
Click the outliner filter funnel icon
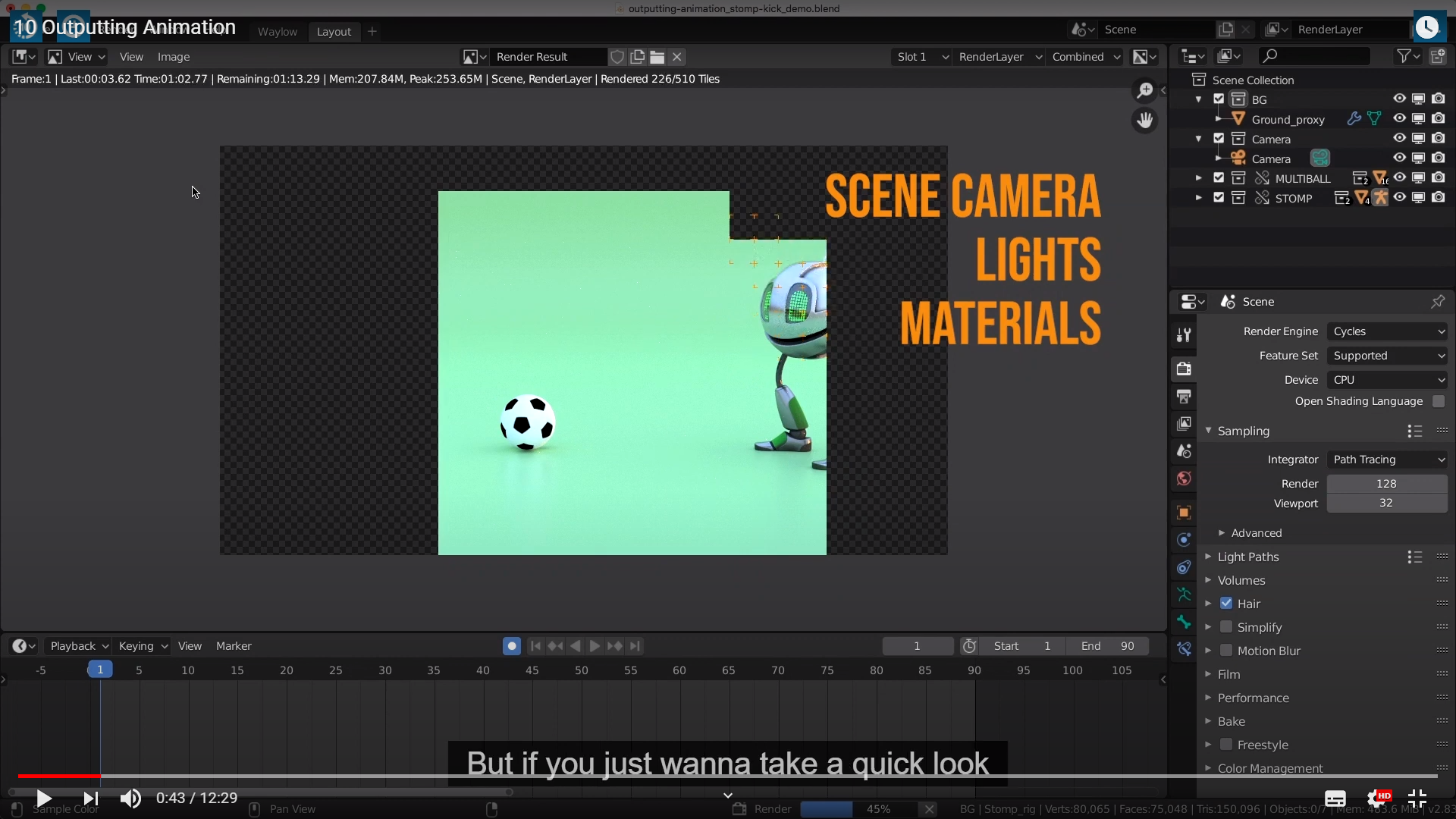[1404, 56]
